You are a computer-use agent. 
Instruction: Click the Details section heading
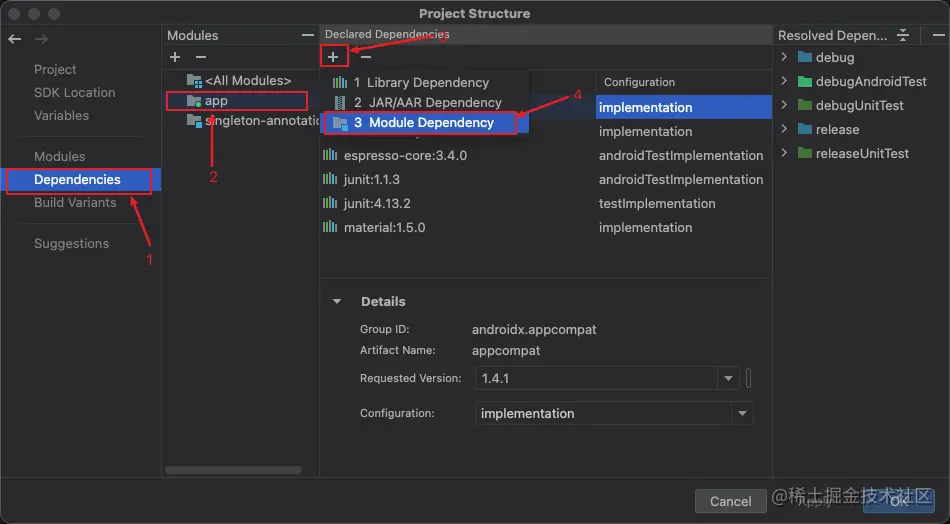tap(383, 301)
